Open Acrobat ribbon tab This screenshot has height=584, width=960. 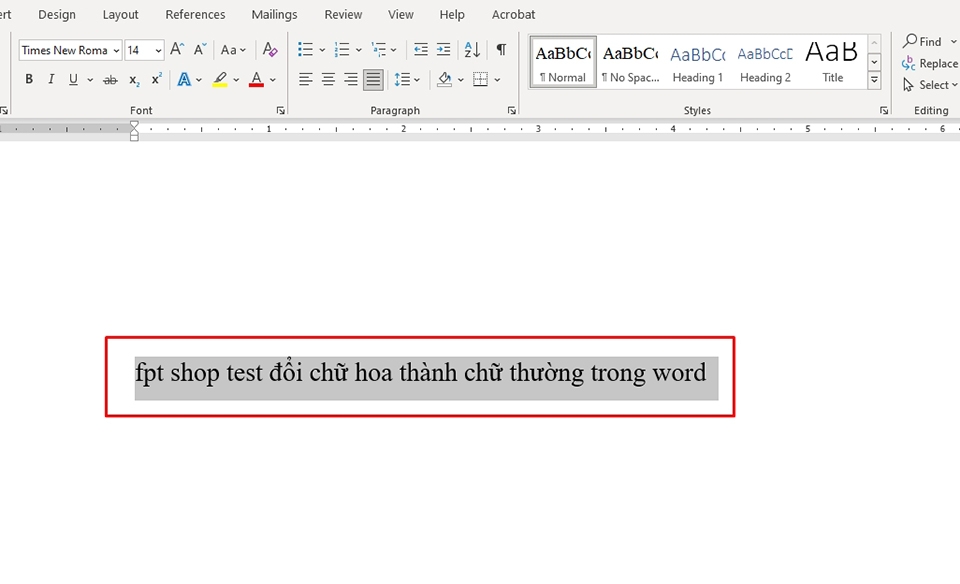513,14
